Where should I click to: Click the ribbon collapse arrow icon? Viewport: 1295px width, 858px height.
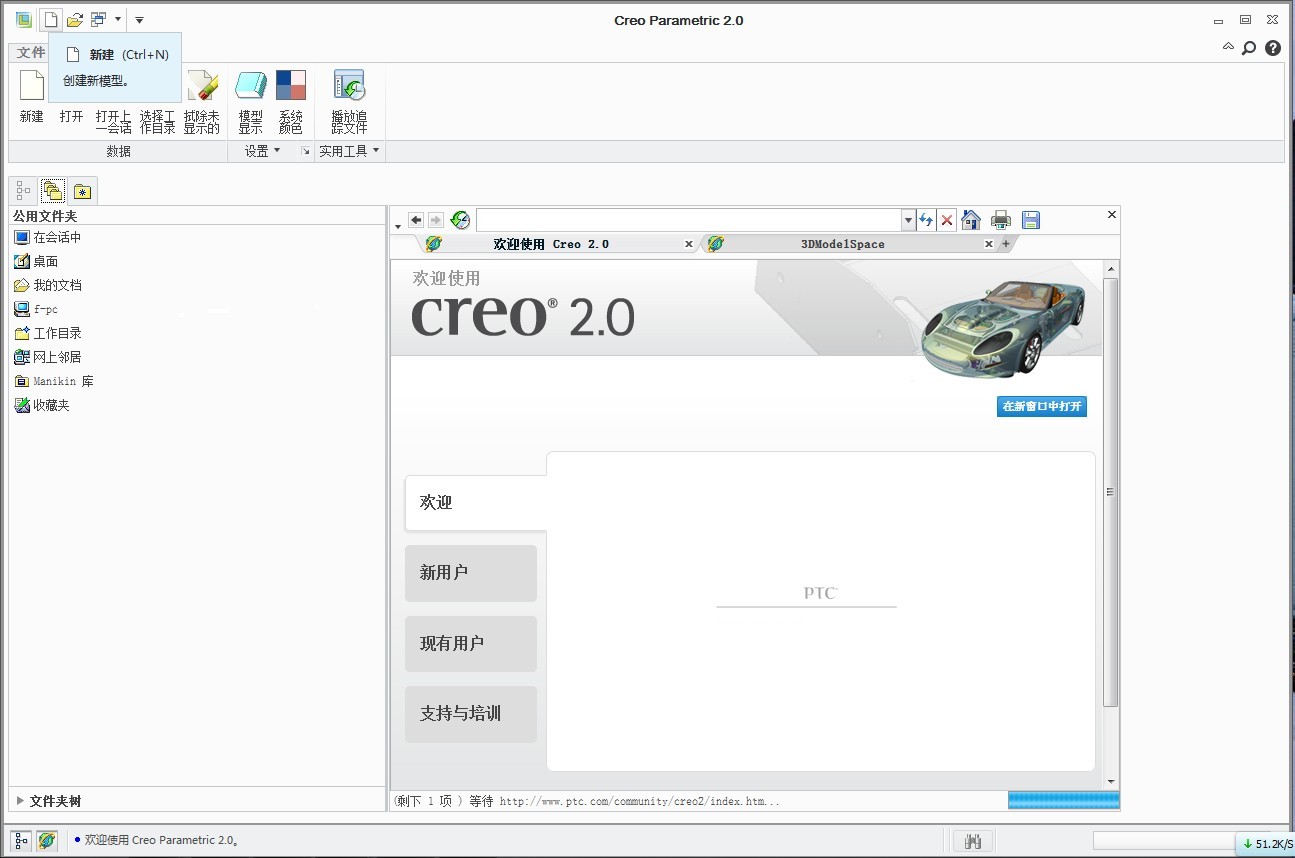coord(1228,47)
